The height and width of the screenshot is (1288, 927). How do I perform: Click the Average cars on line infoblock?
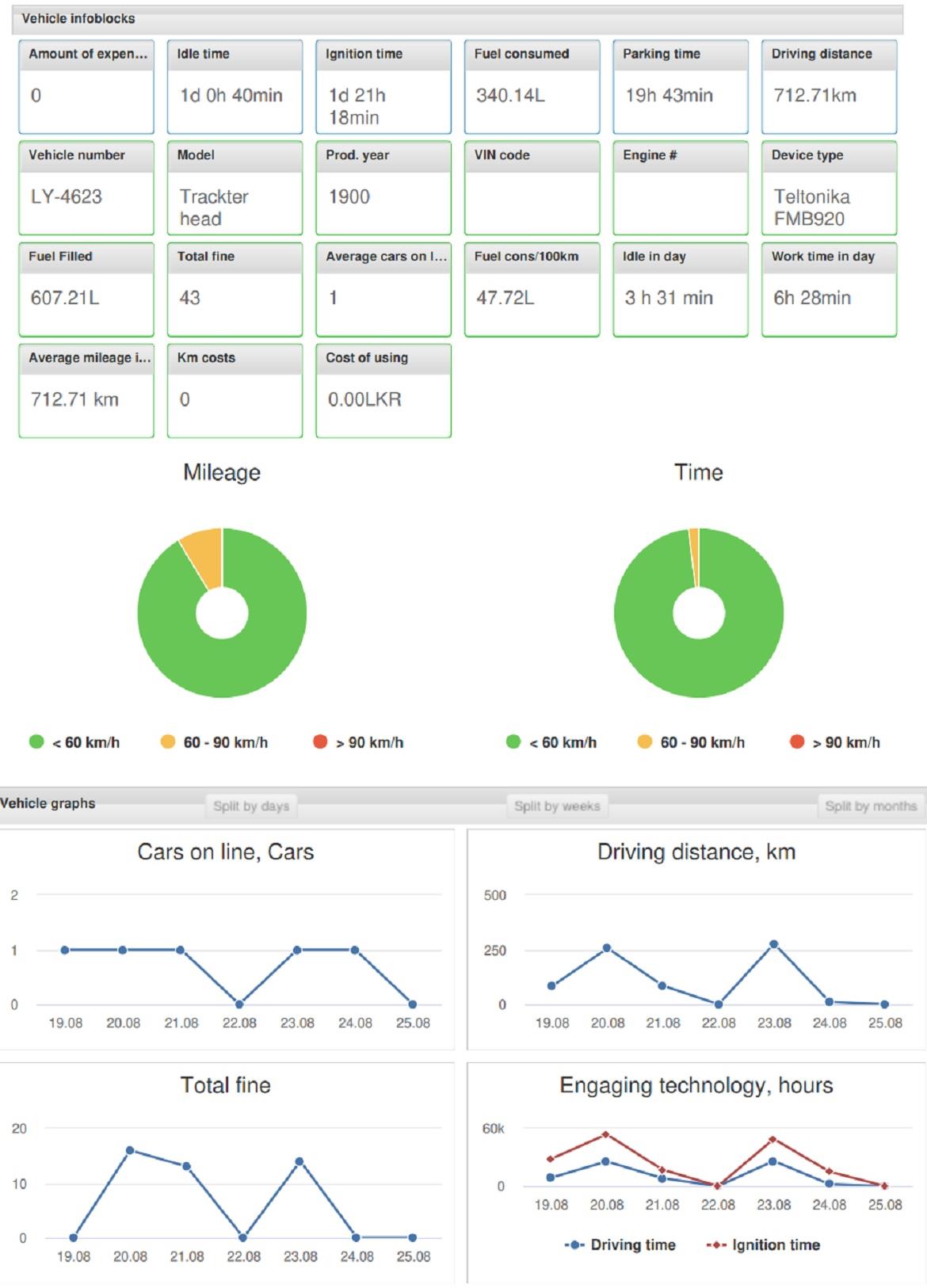383,289
